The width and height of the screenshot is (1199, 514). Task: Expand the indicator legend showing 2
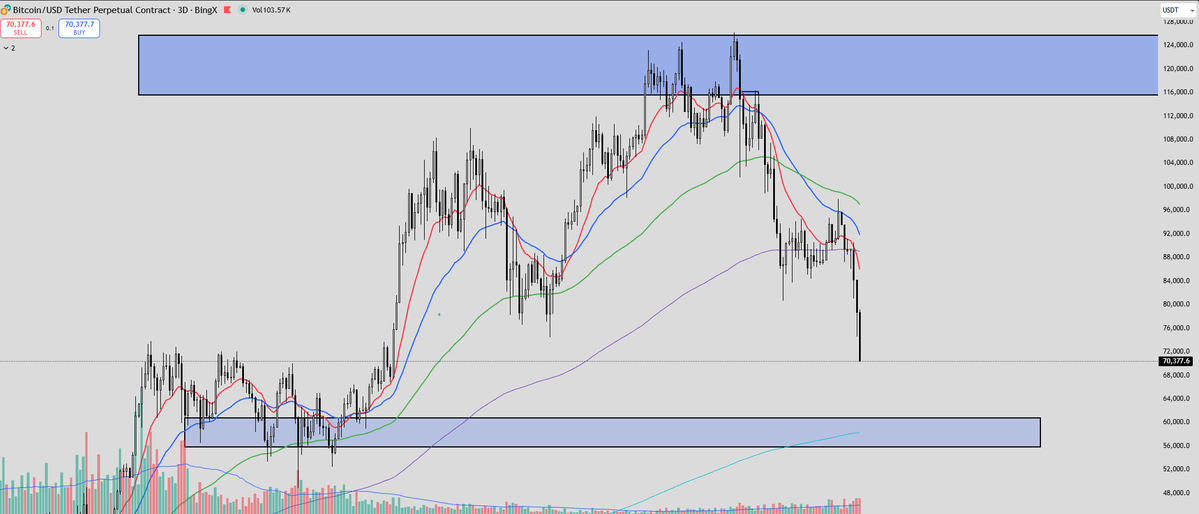9,47
